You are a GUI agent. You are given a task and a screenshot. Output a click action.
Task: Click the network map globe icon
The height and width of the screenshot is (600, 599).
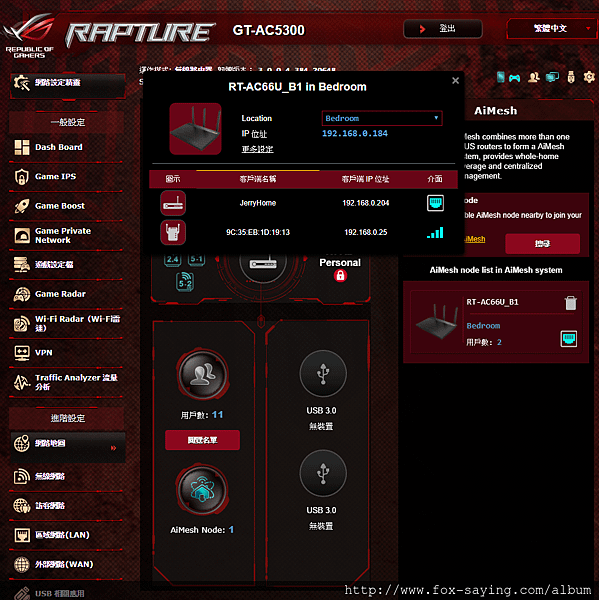point(22,443)
